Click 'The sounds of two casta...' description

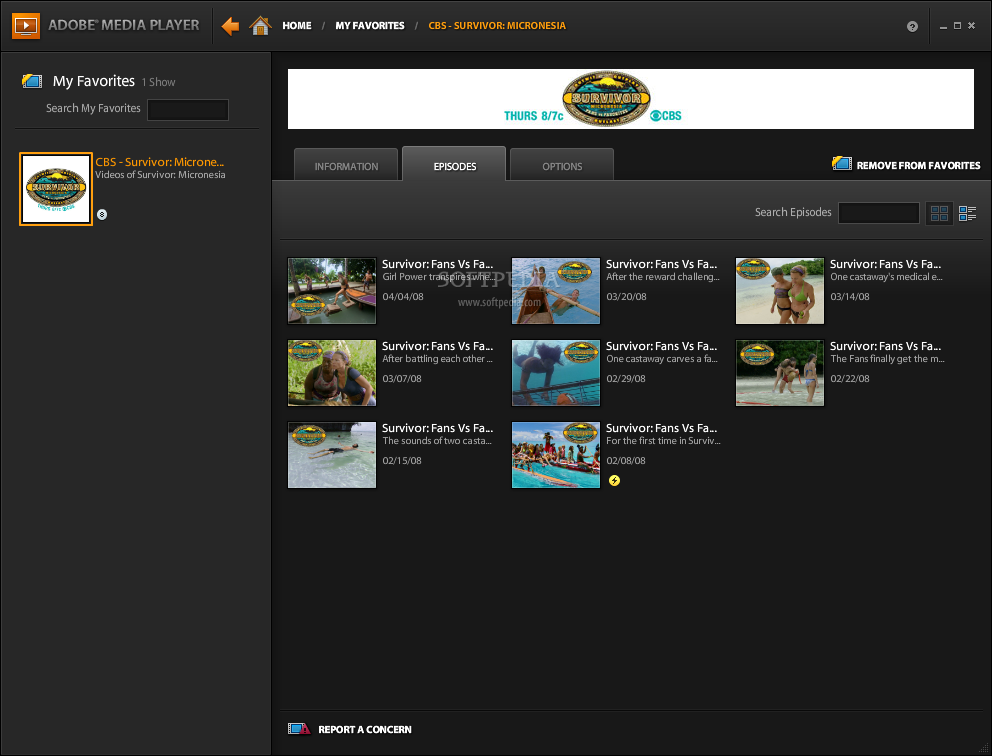pos(437,441)
